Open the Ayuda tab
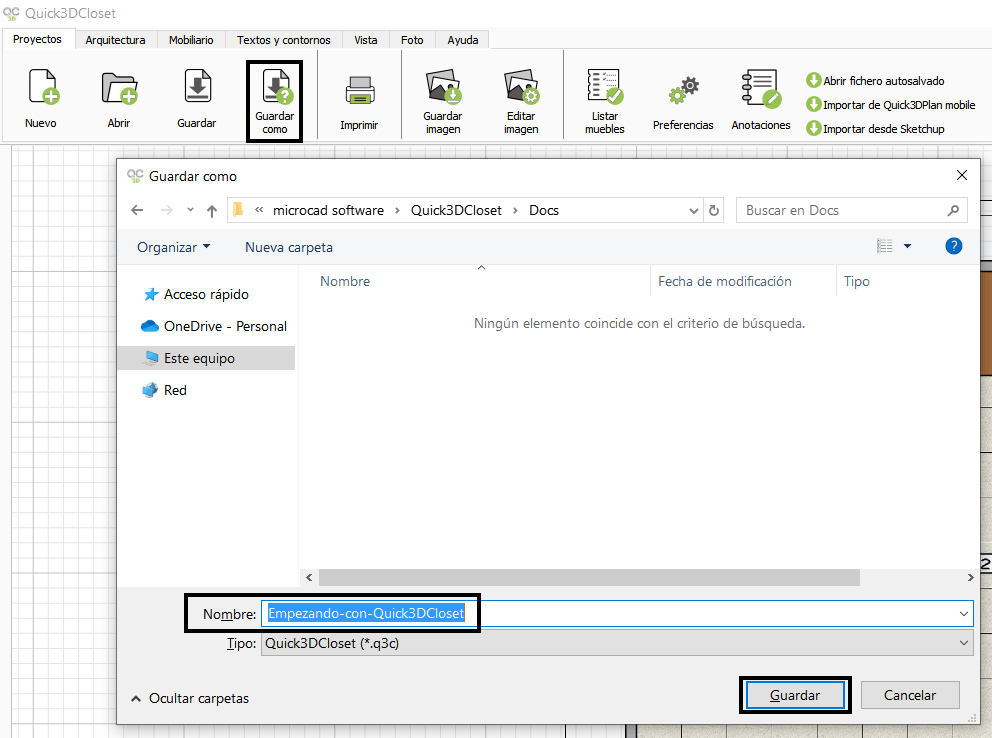The width and height of the screenshot is (992, 738). (x=462, y=40)
